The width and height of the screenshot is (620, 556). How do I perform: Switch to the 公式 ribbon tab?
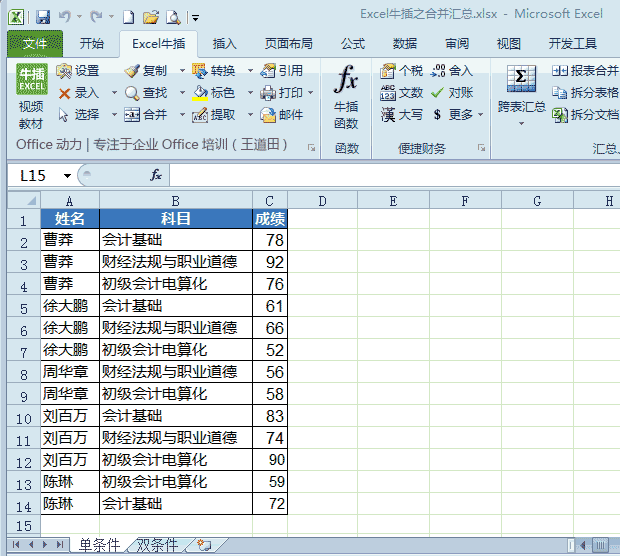coord(353,43)
